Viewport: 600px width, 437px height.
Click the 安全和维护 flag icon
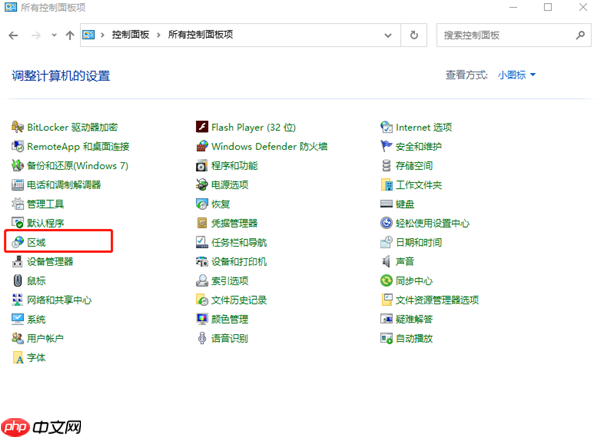[x=386, y=146]
